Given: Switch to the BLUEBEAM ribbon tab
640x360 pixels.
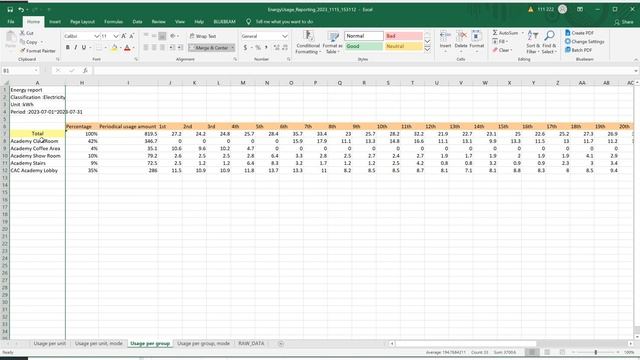Looking at the screenshot, I should [x=224, y=22].
